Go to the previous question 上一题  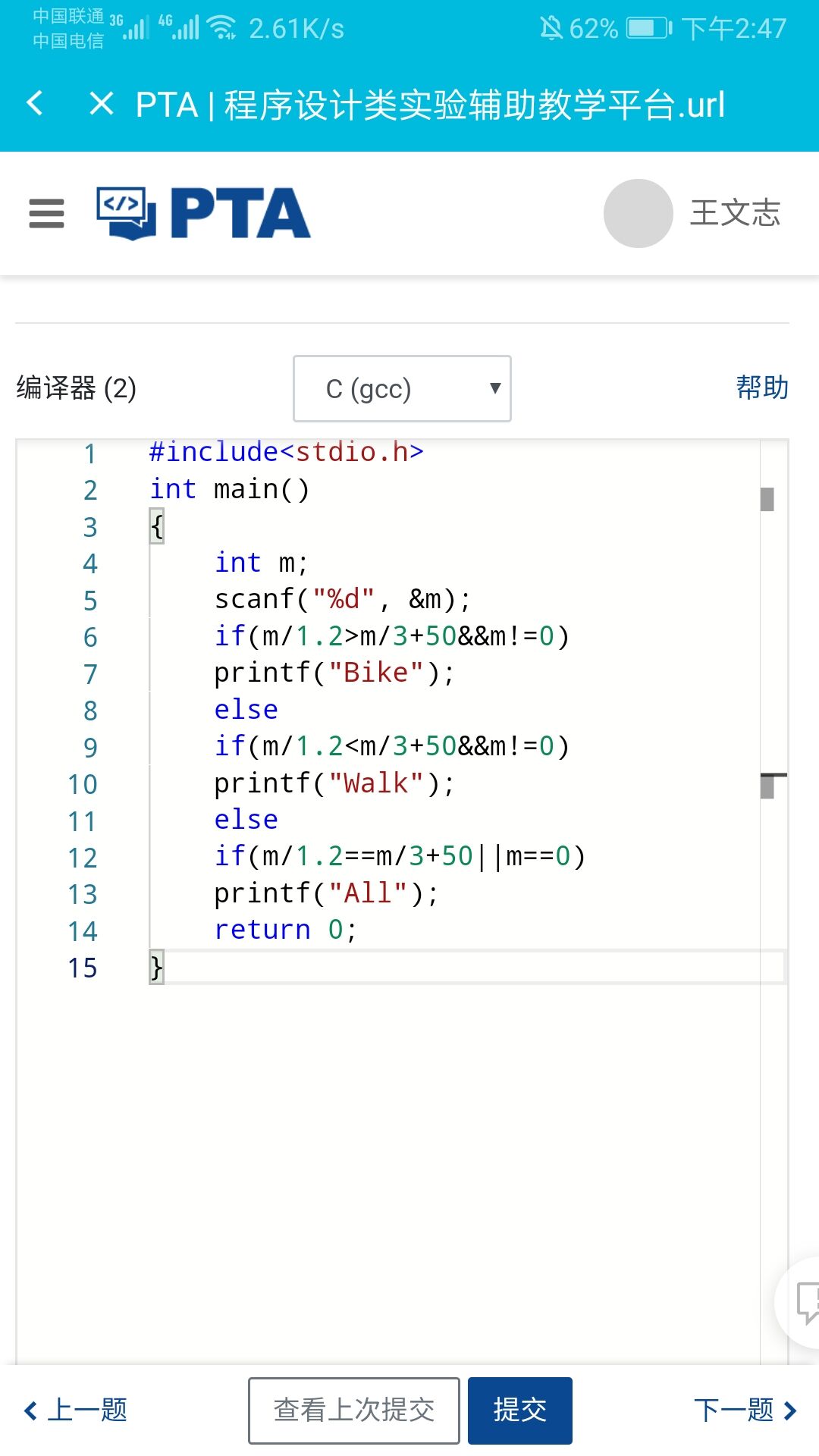(76, 1410)
